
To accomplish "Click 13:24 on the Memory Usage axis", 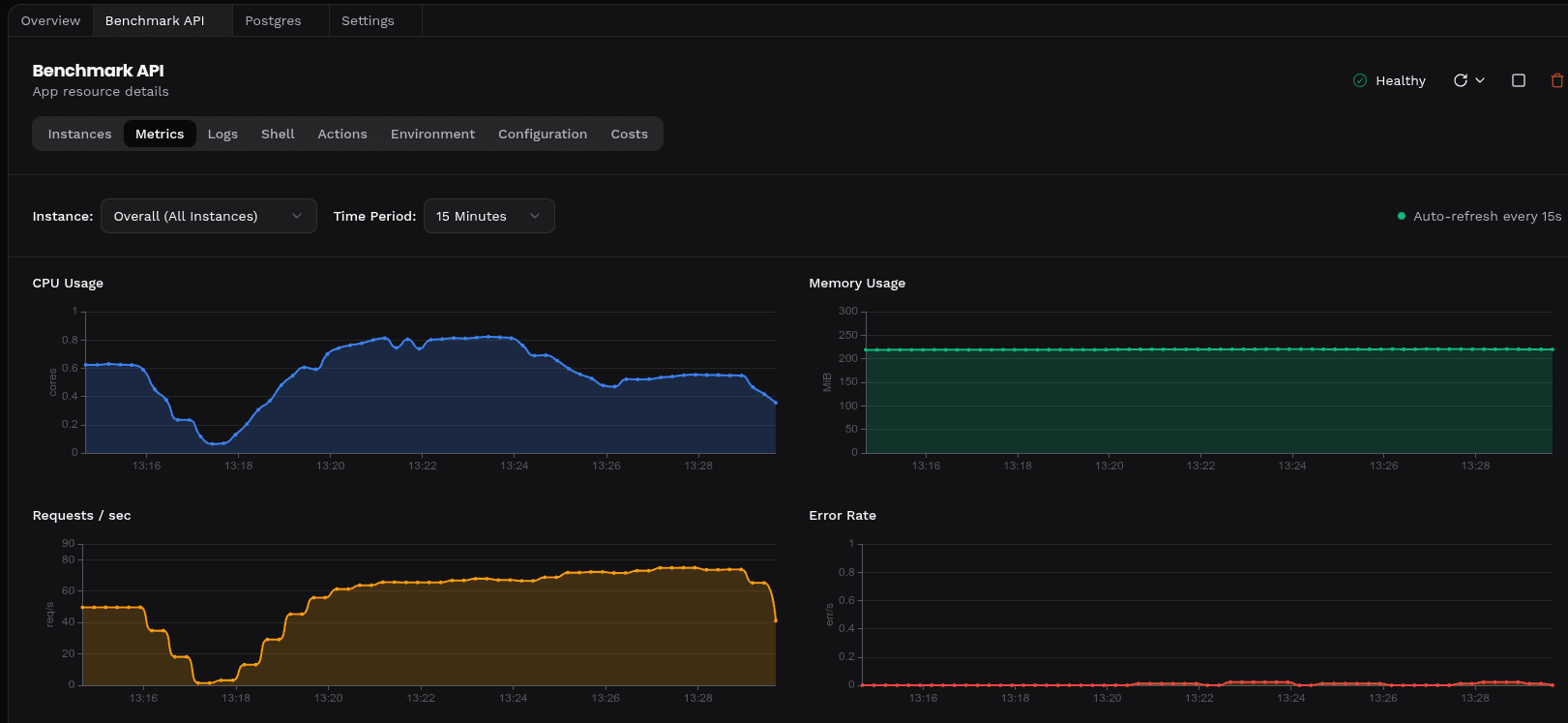I will [1292, 466].
